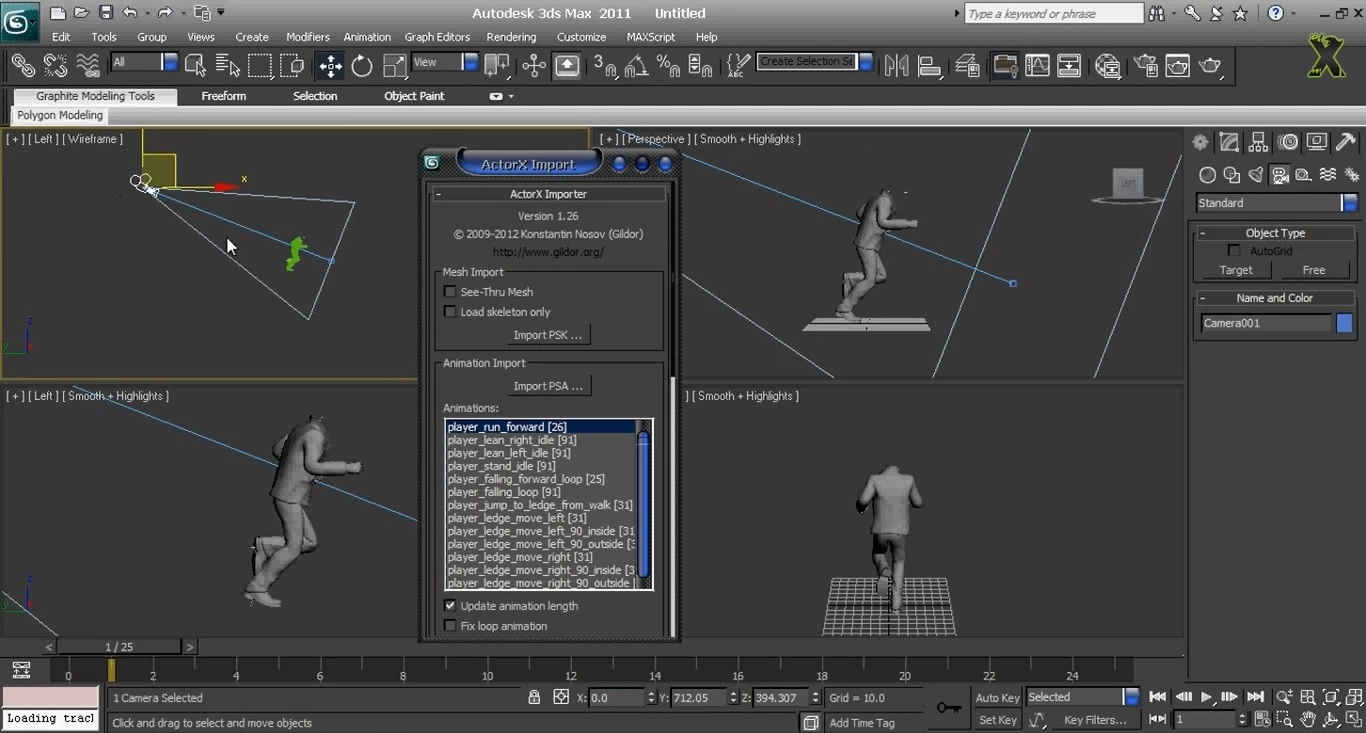
Task: Toggle Absolute/Offset transform type-in mode
Action: coord(561,697)
